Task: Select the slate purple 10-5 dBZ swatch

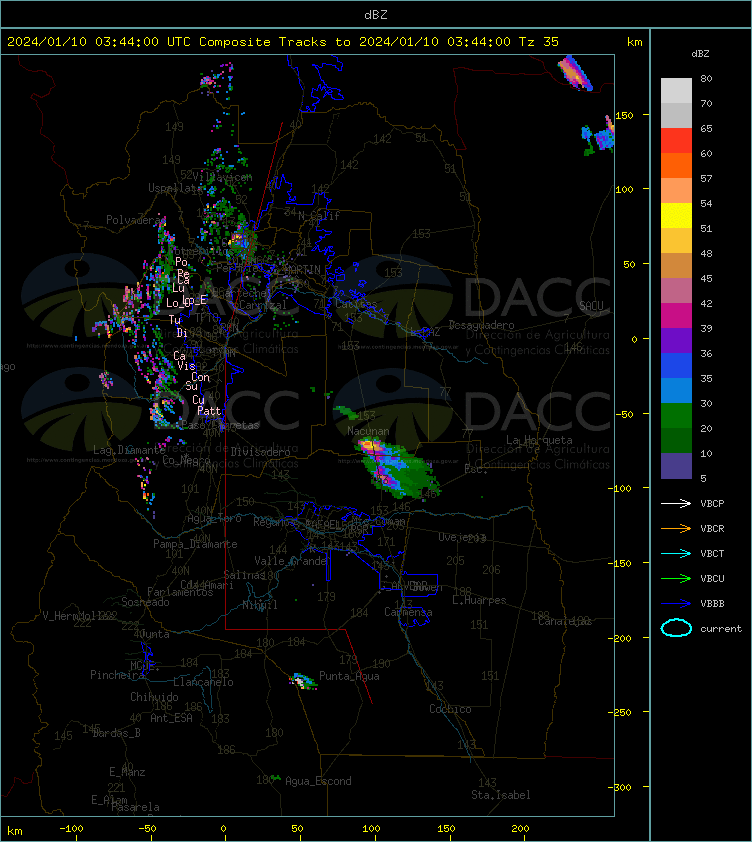Action: [676, 466]
